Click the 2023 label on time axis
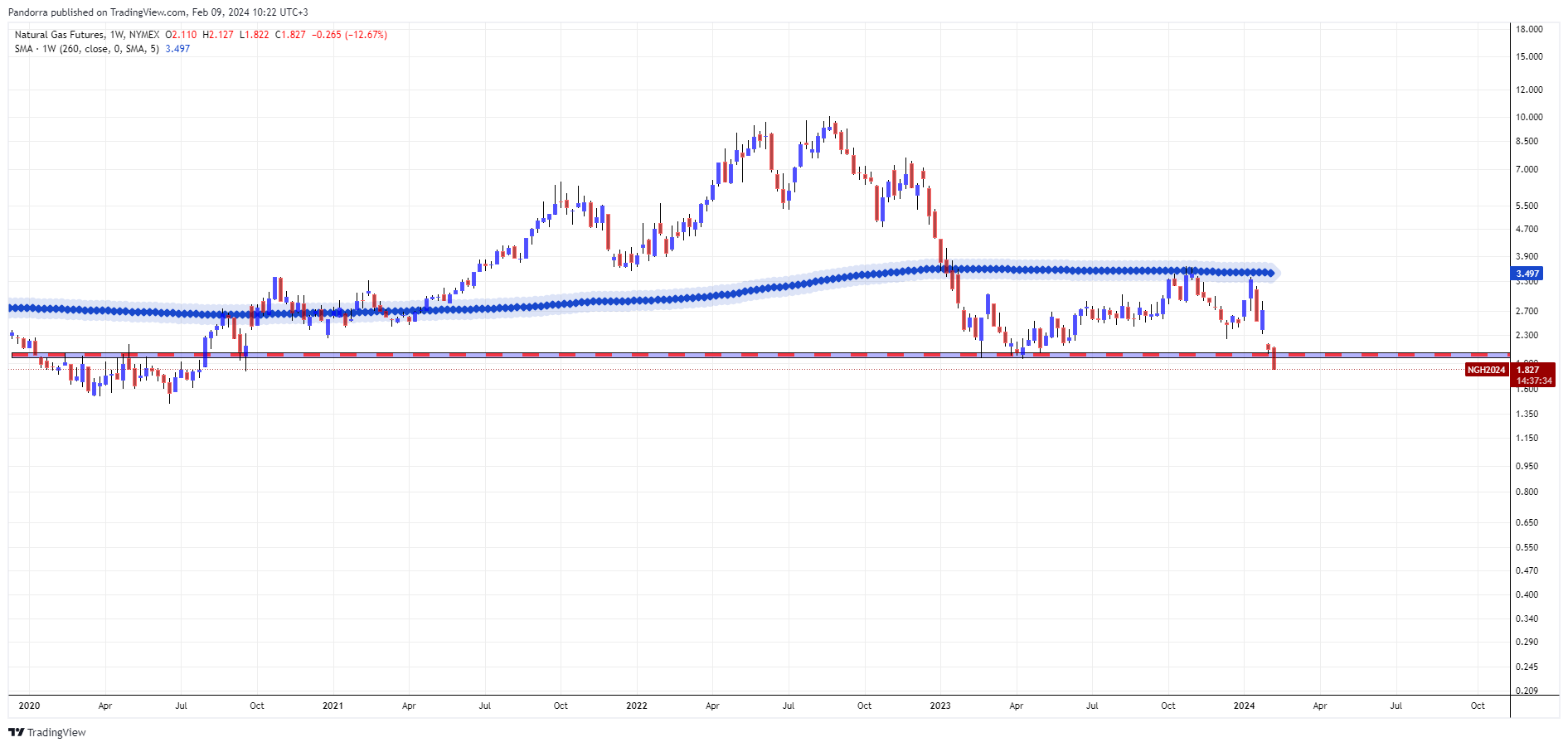The height and width of the screenshot is (747, 1568). click(x=940, y=706)
